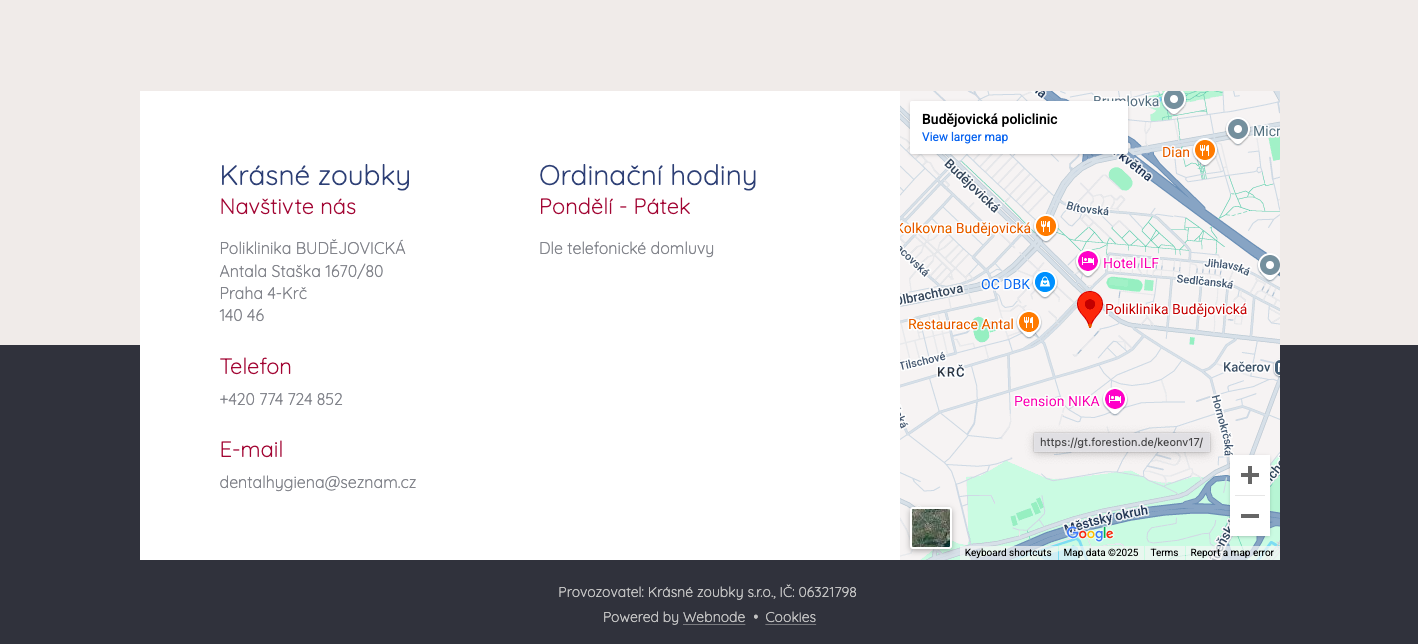Open the map Terms link

coord(1163,553)
